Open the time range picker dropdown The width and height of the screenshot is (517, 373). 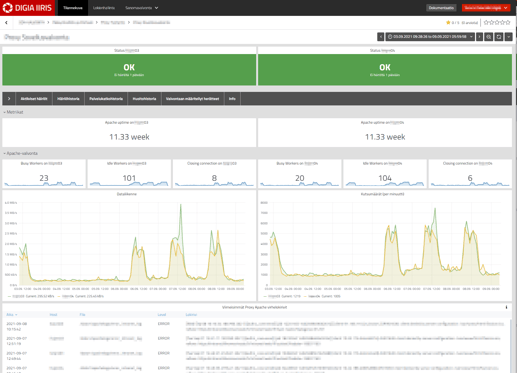[430, 37]
